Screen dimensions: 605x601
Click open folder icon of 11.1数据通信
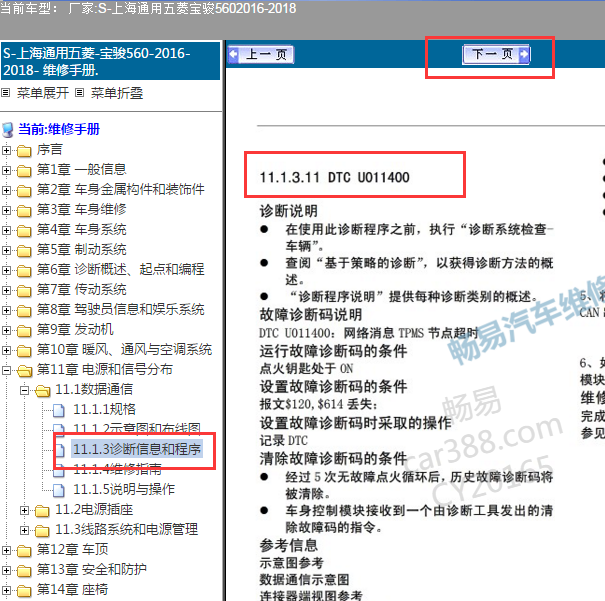coord(43,391)
